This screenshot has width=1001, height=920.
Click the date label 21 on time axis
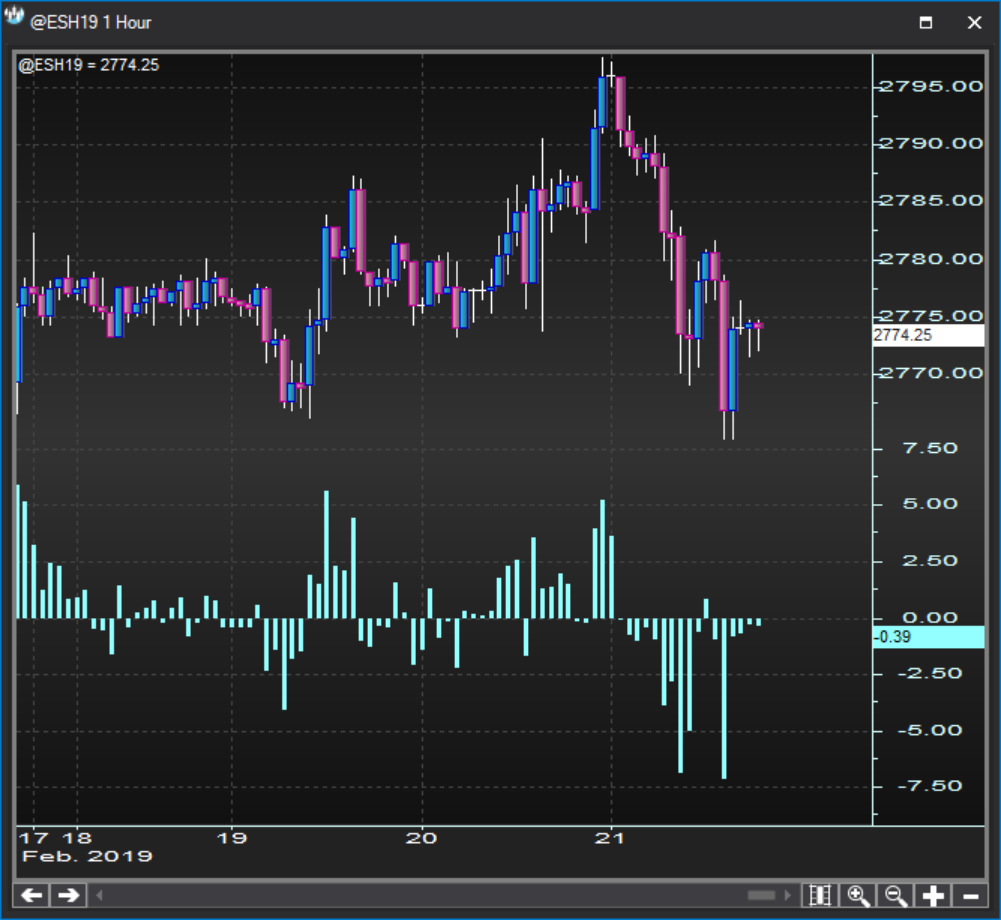(610, 838)
